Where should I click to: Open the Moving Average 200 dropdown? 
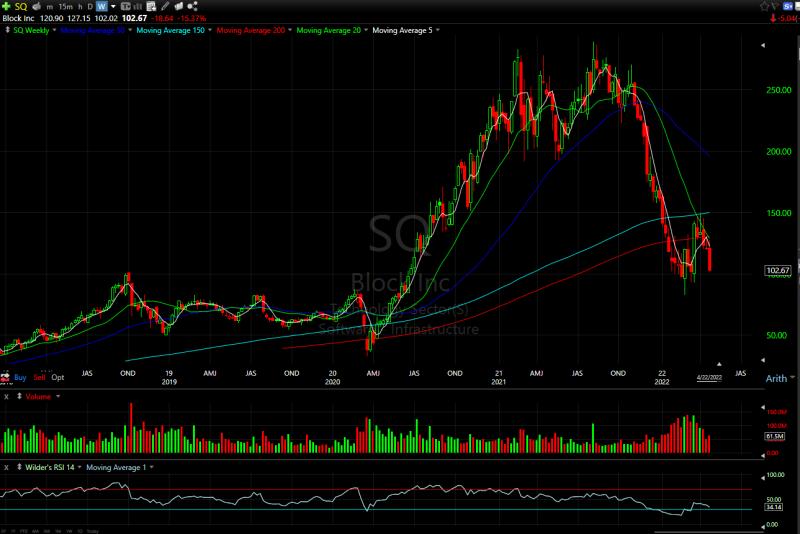pos(290,30)
